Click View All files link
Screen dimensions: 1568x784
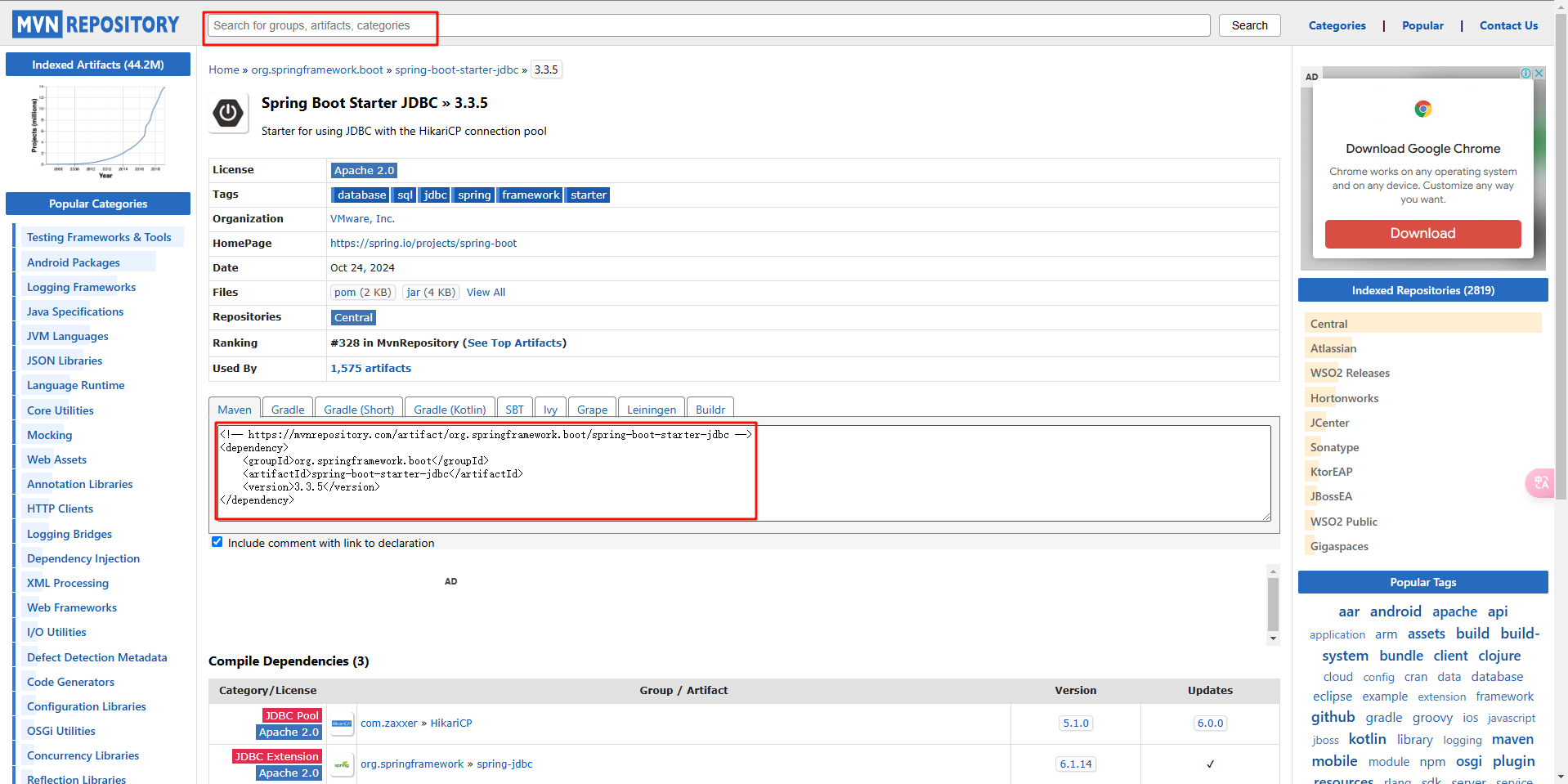(486, 292)
